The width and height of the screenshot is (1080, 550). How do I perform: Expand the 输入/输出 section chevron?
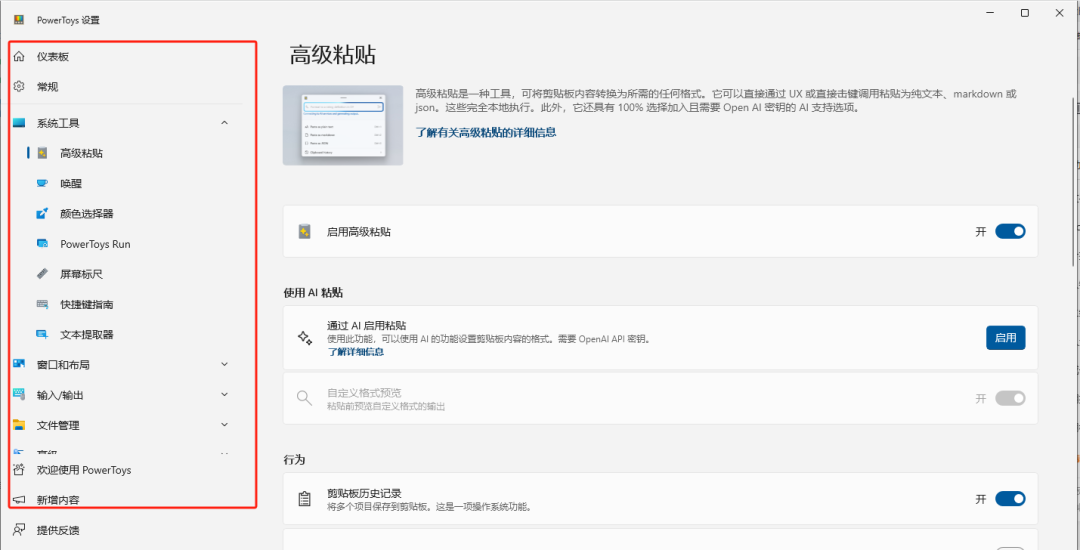tap(224, 394)
